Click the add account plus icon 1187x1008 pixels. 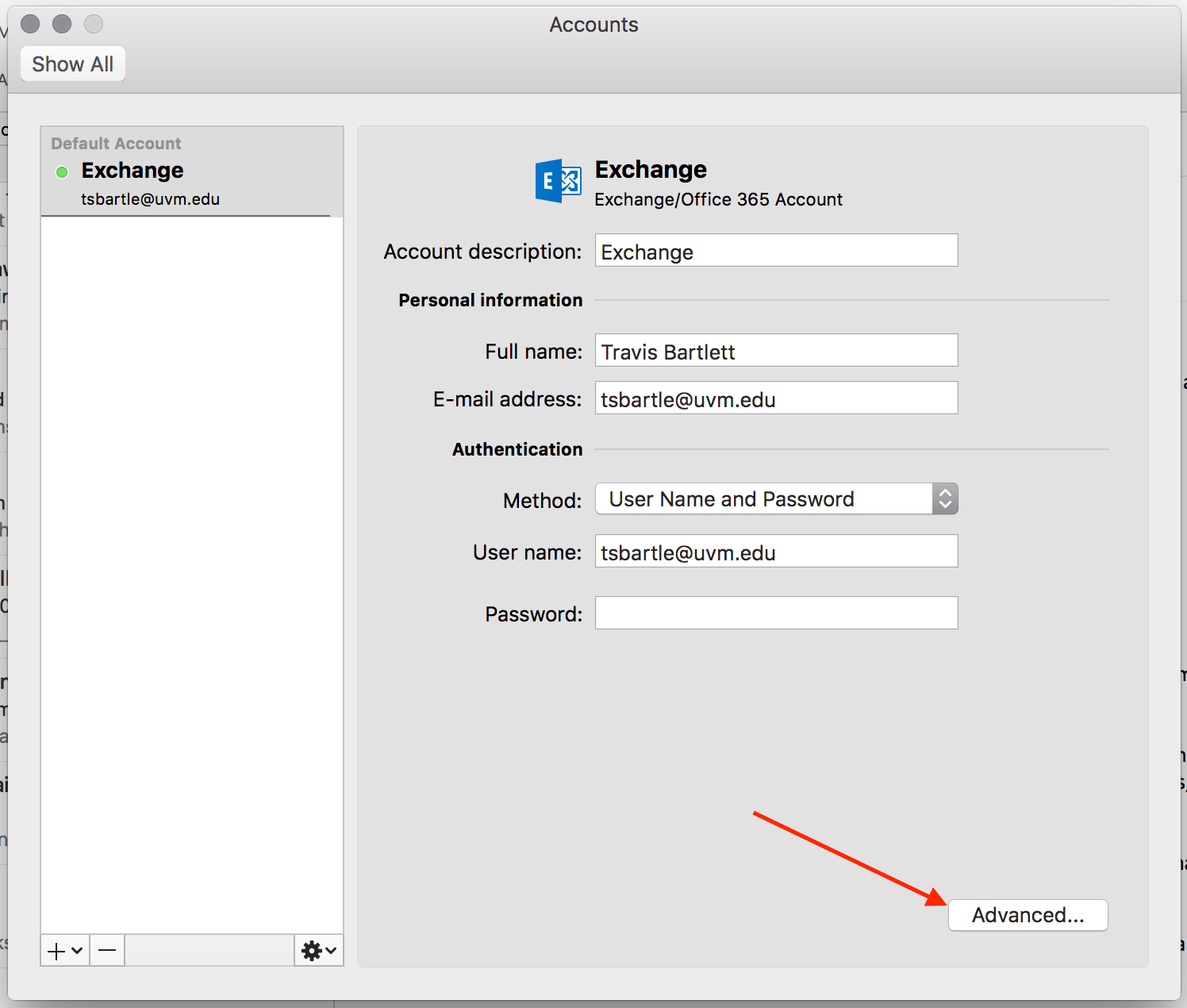point(56,950)
